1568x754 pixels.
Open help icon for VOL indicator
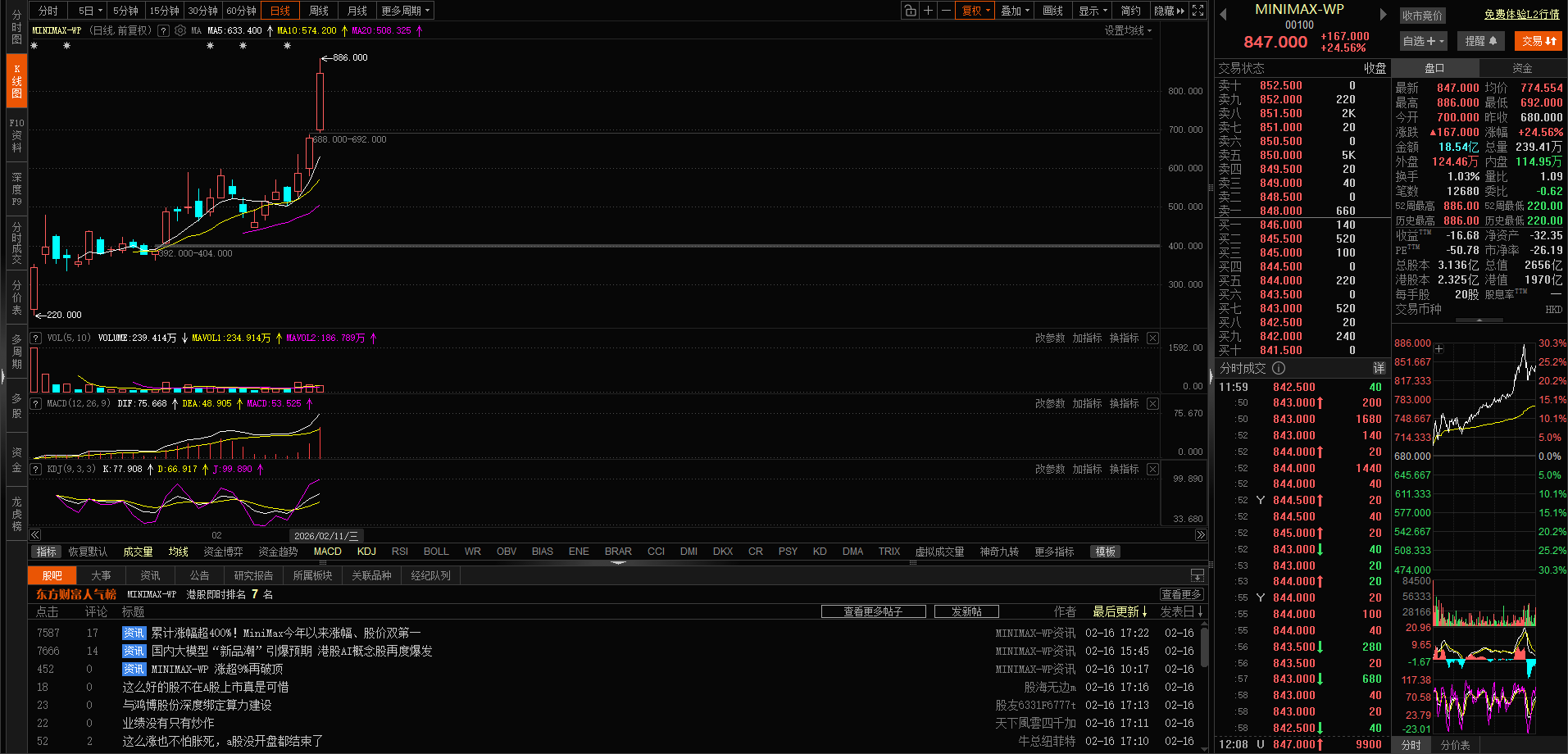(36, 338)
